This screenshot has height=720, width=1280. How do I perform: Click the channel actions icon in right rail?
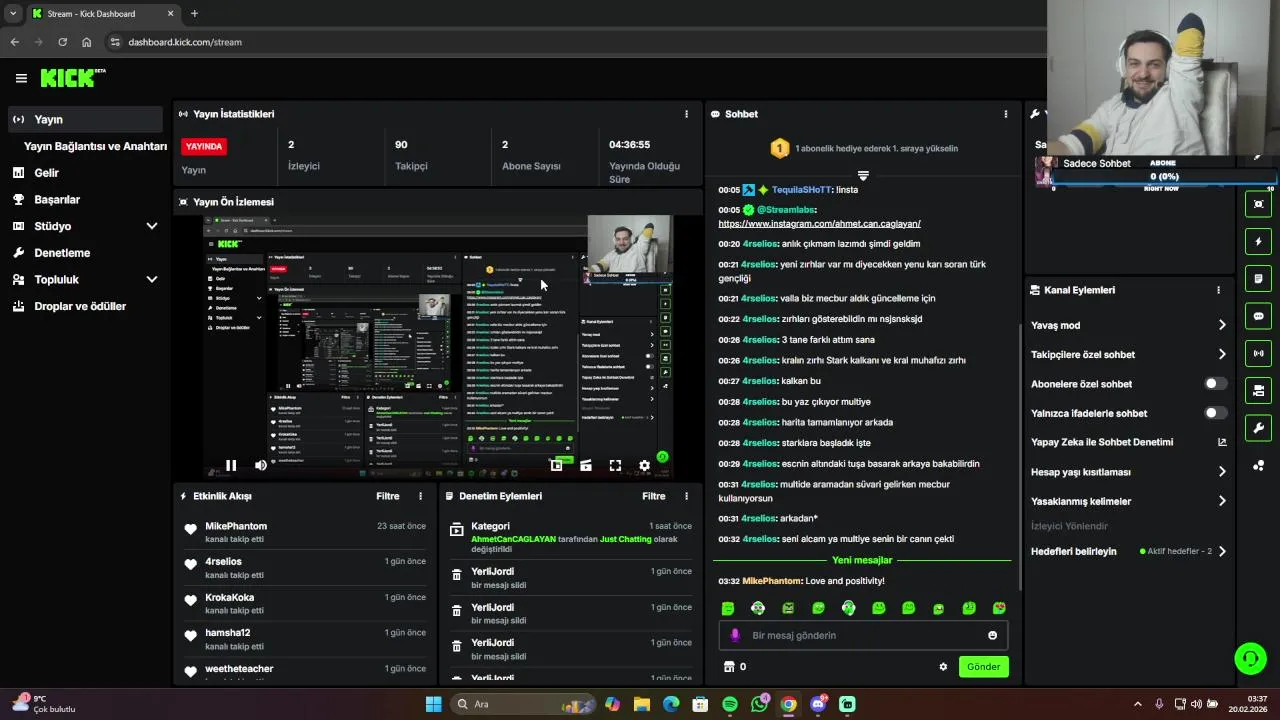(1258, 390)
